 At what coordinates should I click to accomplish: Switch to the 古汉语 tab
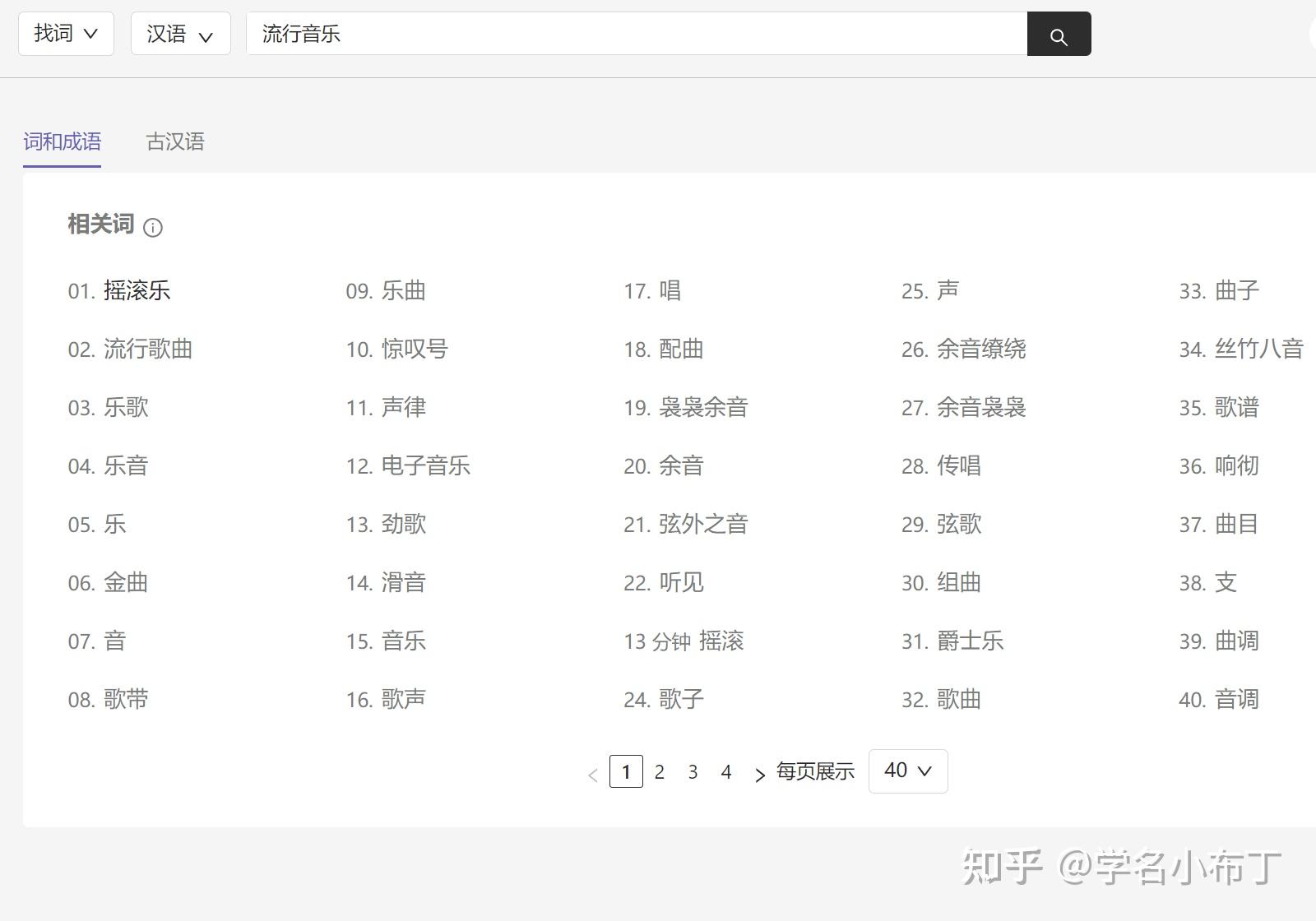(x=175, y=141)
